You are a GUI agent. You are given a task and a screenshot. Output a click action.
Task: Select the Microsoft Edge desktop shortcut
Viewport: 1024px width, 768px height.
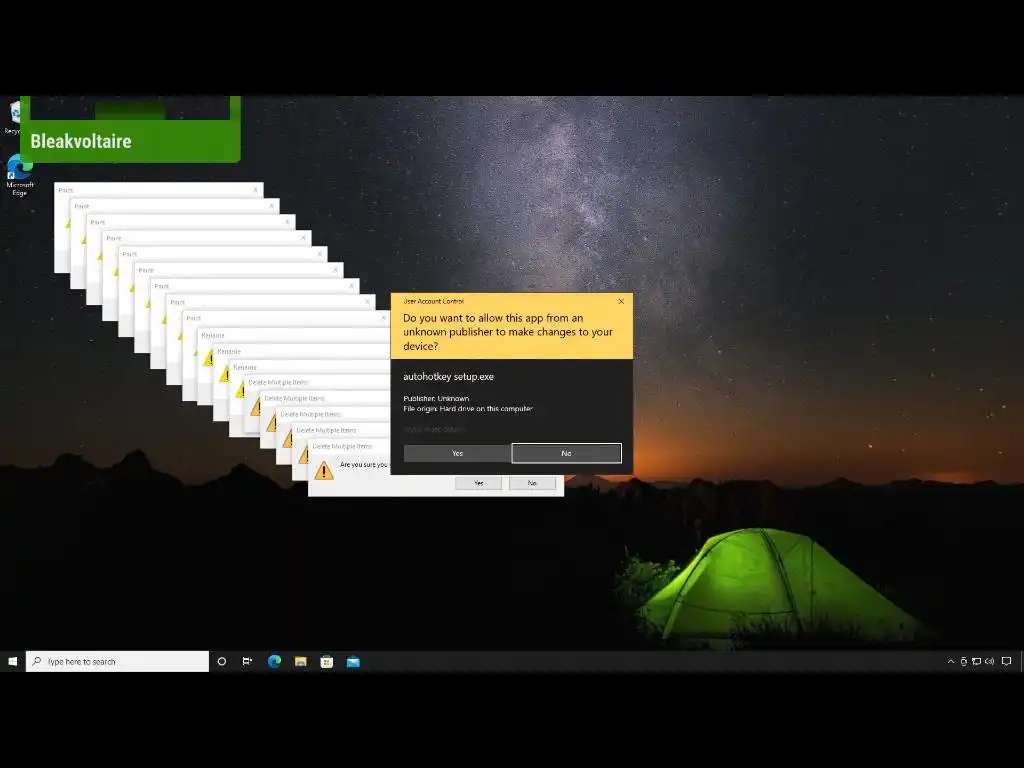coord(20,175)
